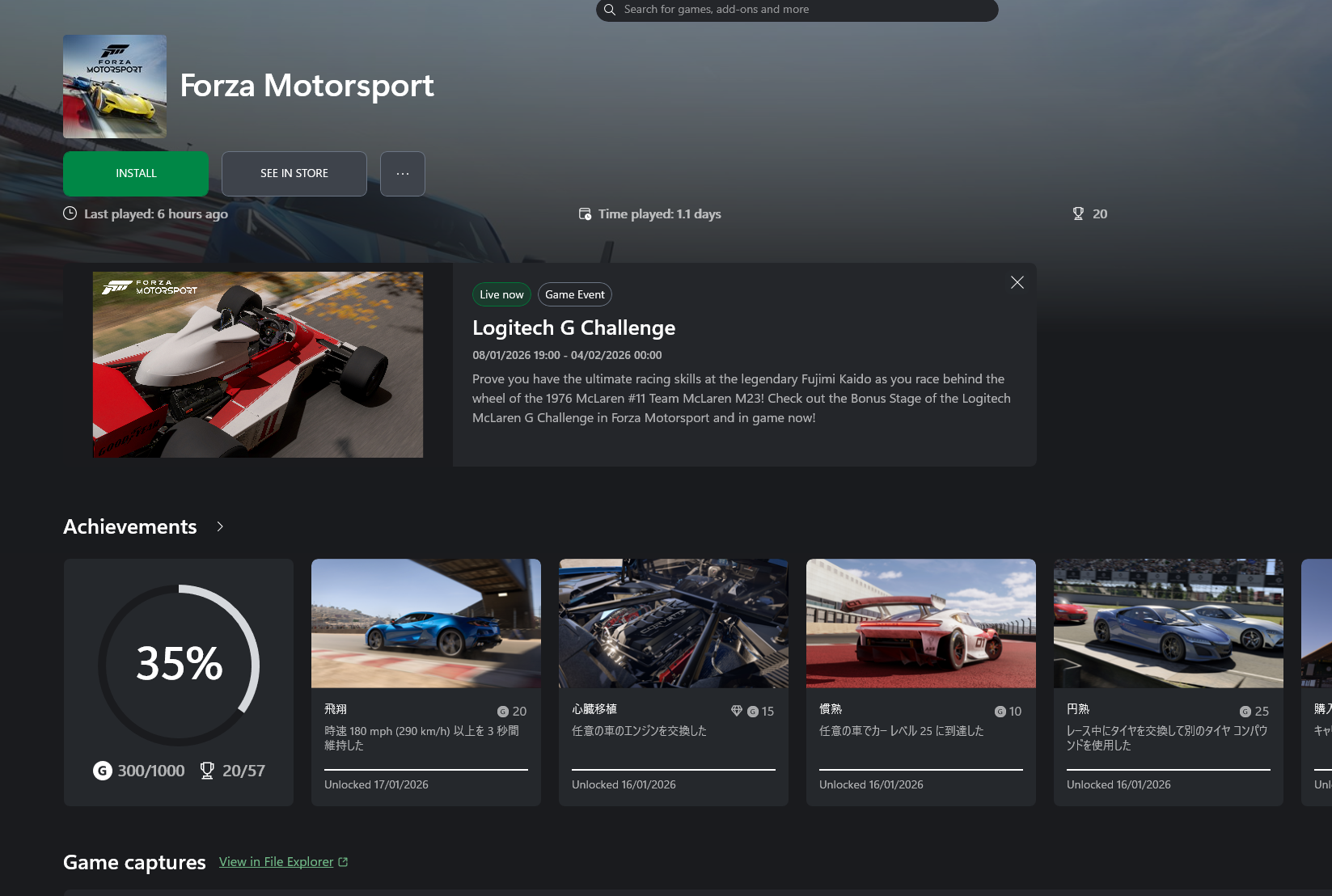Click the diamond rare icon on 心臓移植

(737, 711)
